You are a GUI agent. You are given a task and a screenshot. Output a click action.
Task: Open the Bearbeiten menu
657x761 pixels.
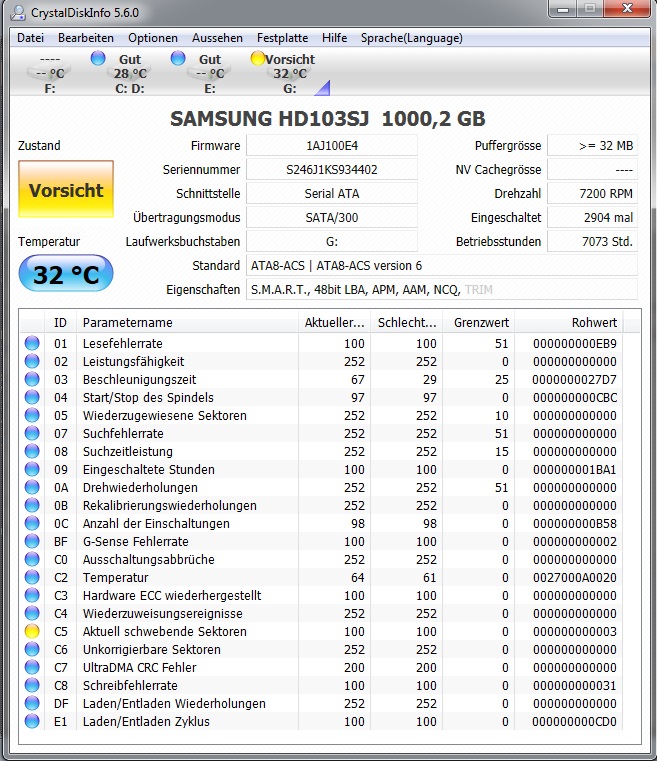tap(86, 38)
